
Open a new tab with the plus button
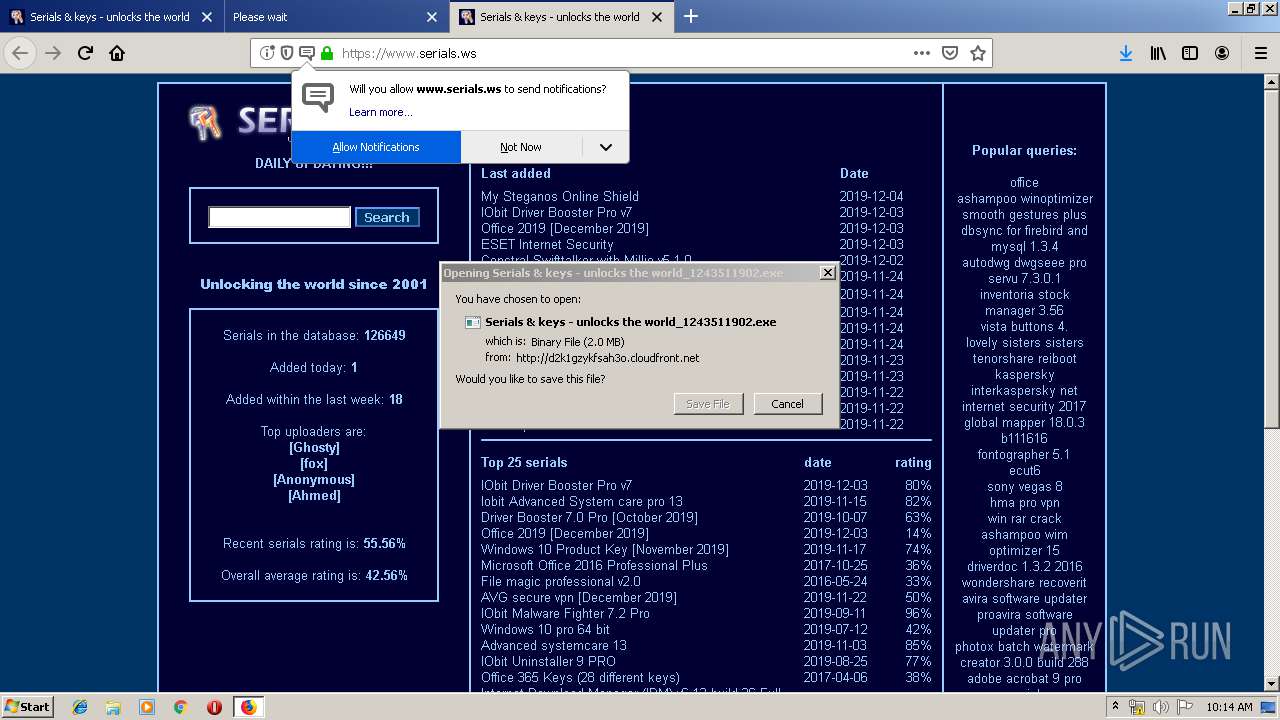coord(691,16)
